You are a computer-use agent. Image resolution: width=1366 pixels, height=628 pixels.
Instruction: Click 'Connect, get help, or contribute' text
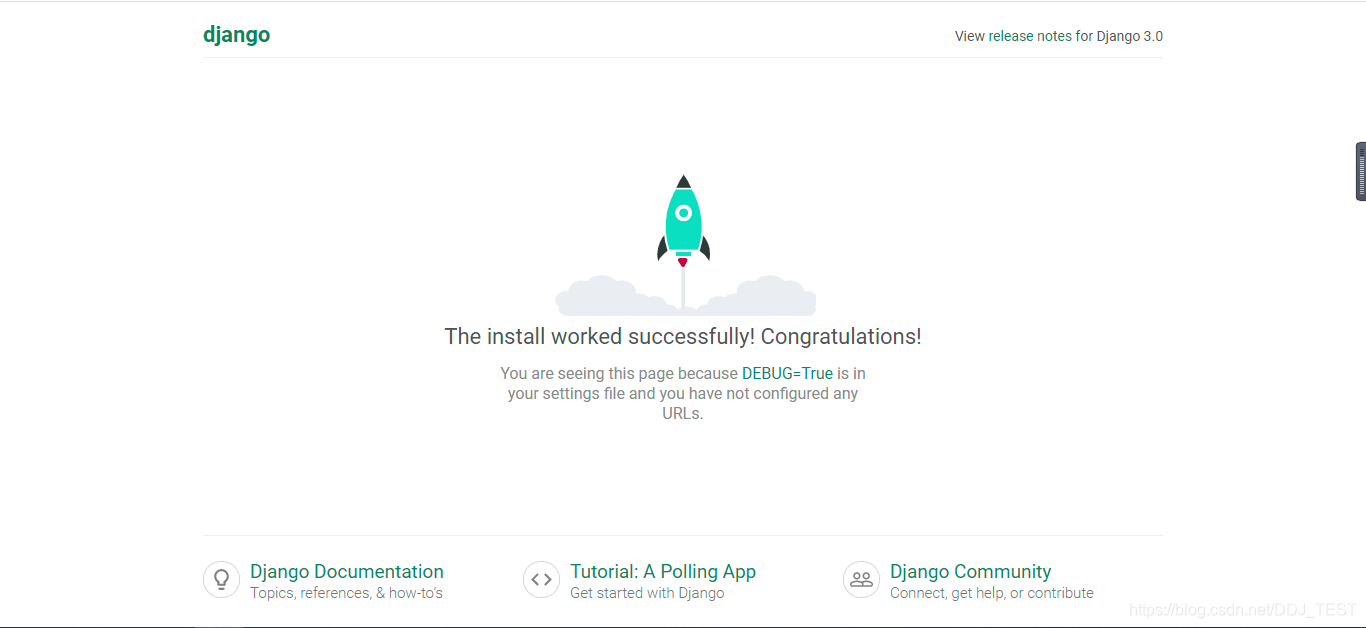pyautogui.click(x=992, y=593)
